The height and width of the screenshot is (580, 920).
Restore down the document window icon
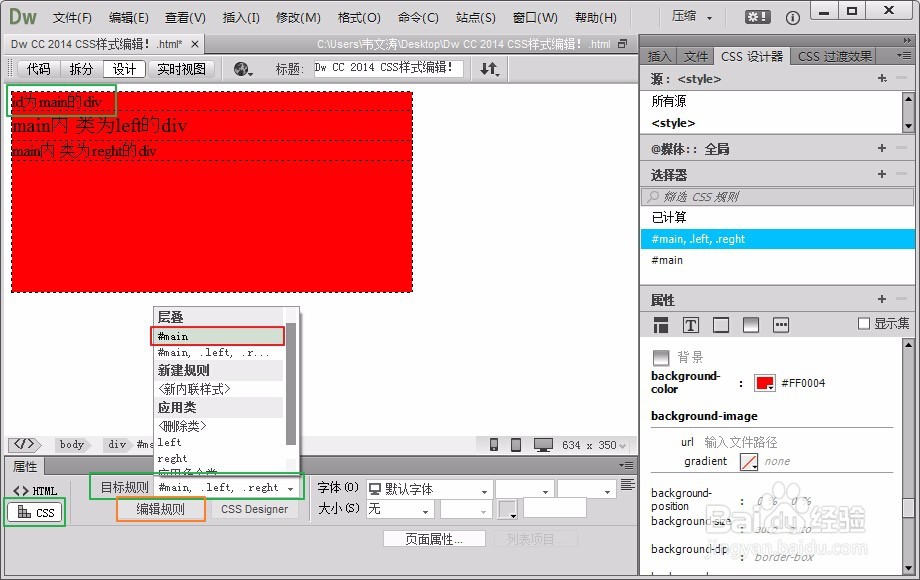623,44
